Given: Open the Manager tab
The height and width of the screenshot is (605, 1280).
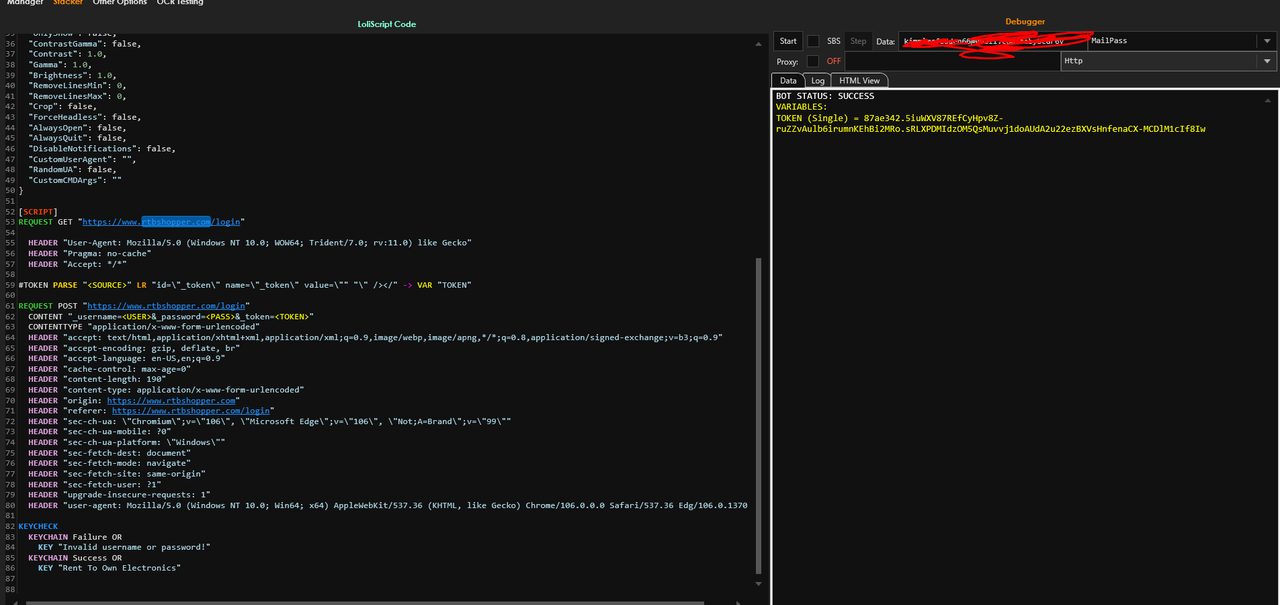Looking at the screenshot, I should (x=25, y=3).
